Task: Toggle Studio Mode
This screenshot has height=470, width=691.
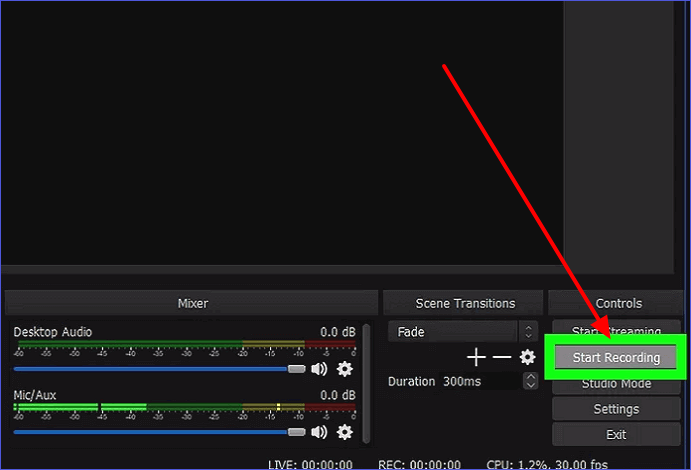Action: [x=616, y=384]
